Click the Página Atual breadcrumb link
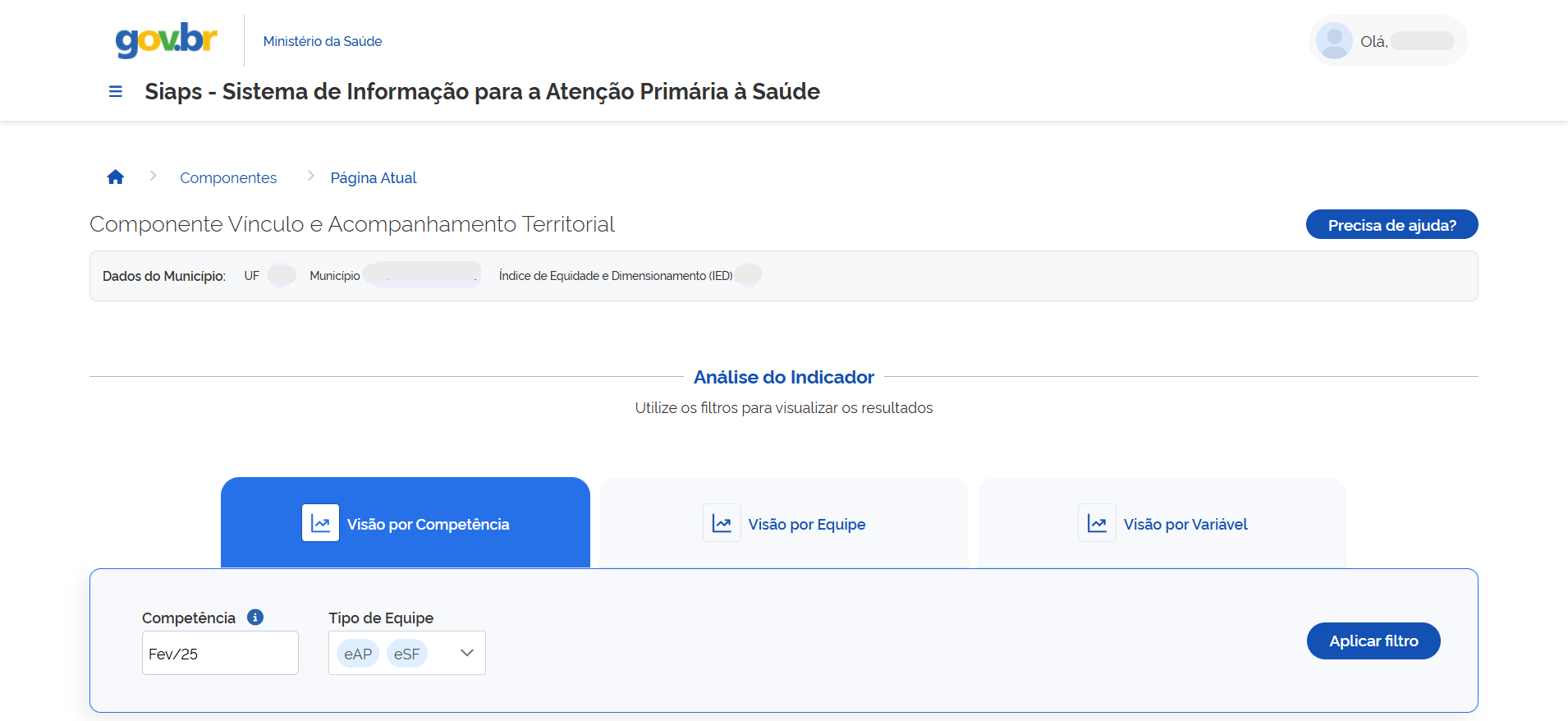The width and height of the screenshot is (1568, 721). click(374, 178)
